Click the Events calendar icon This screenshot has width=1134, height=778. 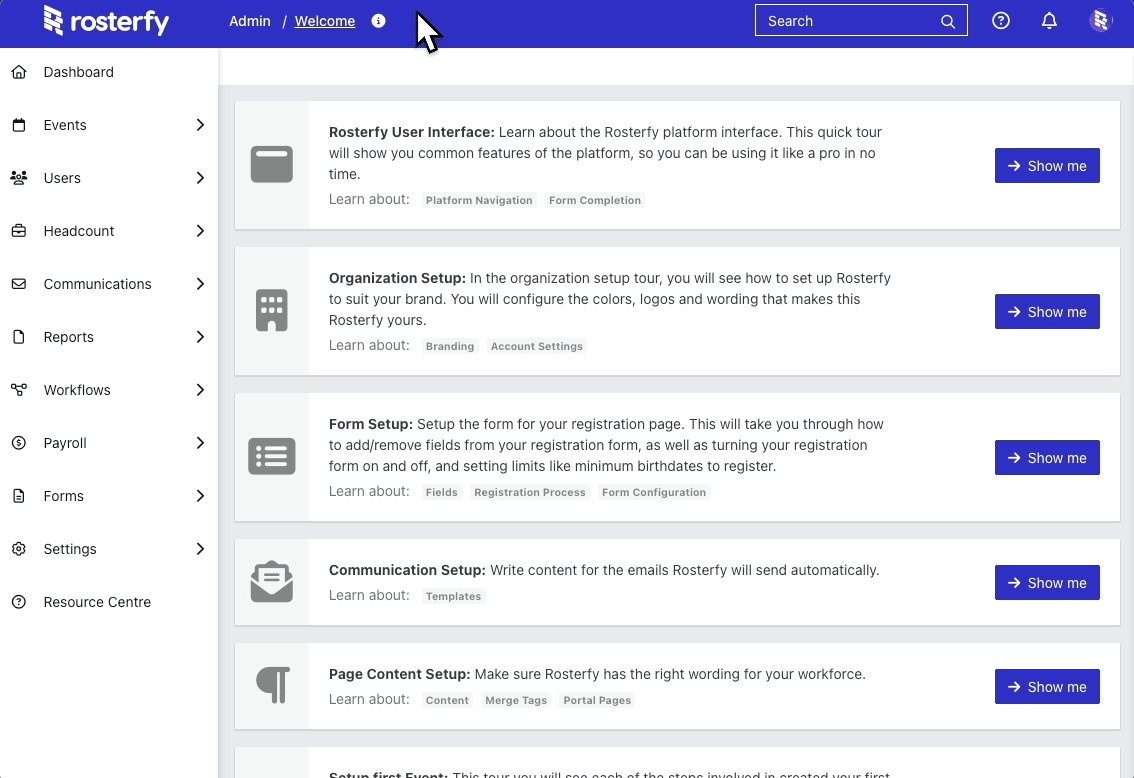coord(19,125)
